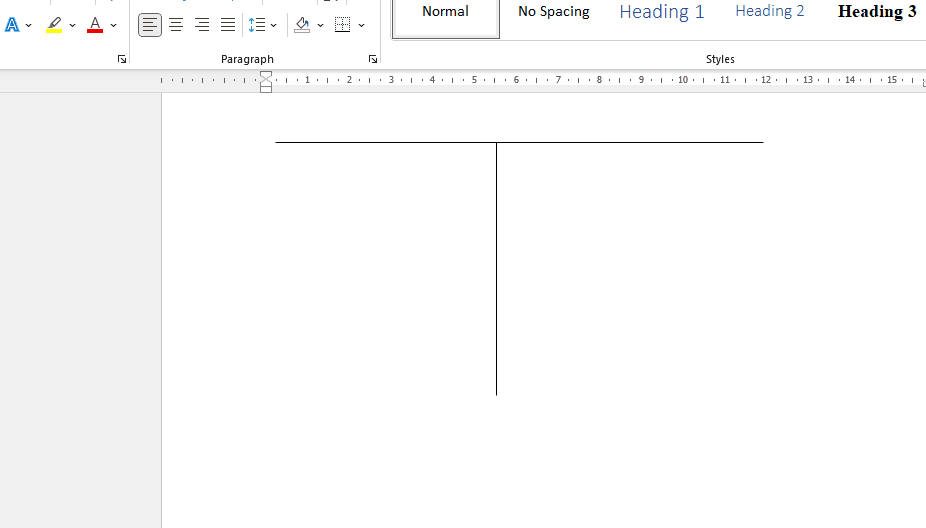The width and height of the screenshot is (926, 528).
Task: Click the borders grid icon
Action: 343,25
